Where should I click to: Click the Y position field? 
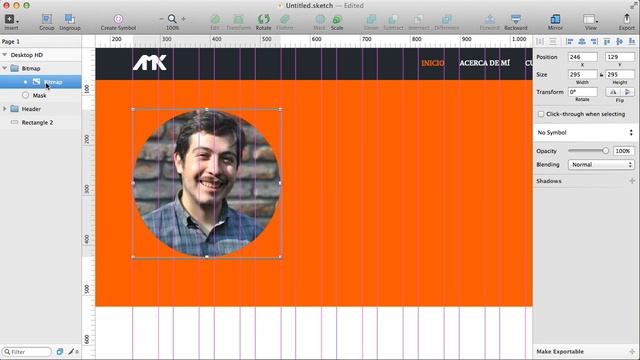tap(620, 57)
